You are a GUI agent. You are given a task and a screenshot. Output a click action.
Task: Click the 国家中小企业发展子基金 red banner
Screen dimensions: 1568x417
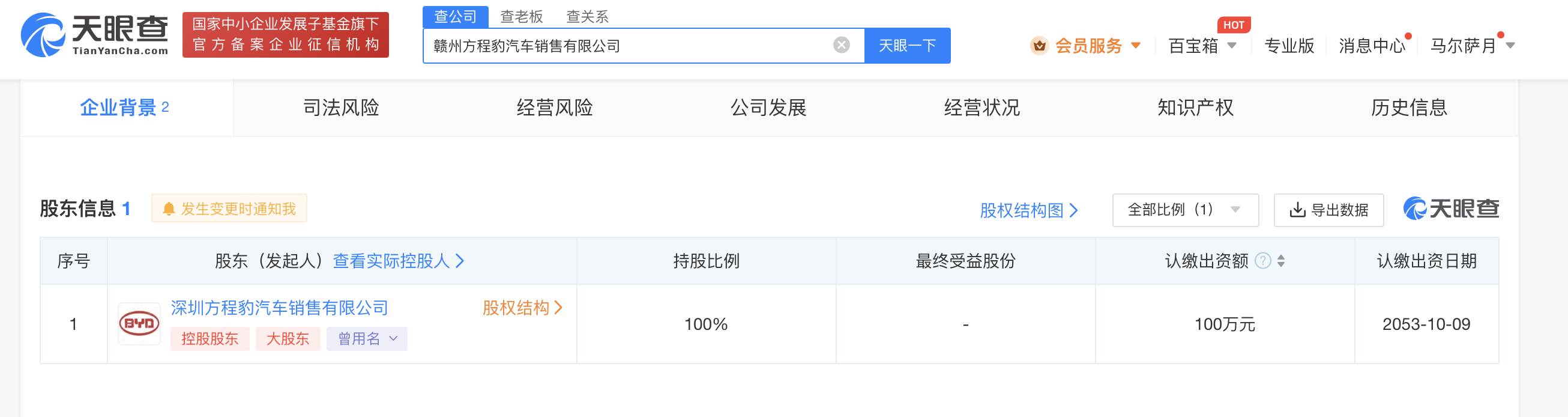pos(286,35)
